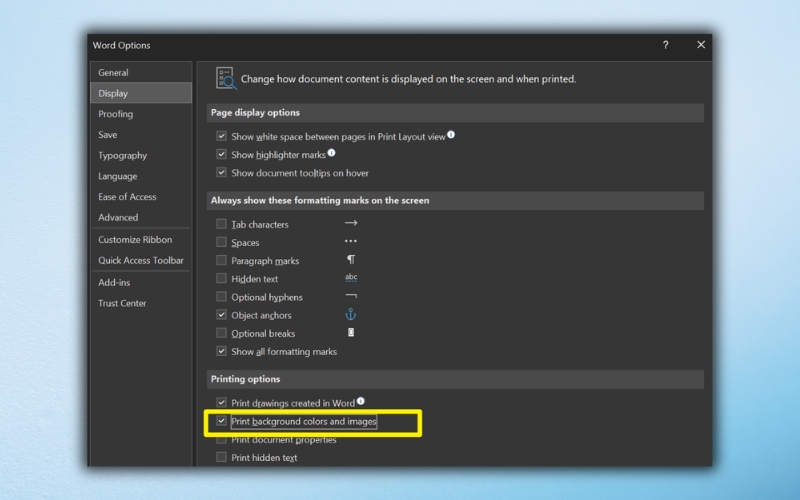
Task: Open Ease of Access settings
Action: (141, 196)
